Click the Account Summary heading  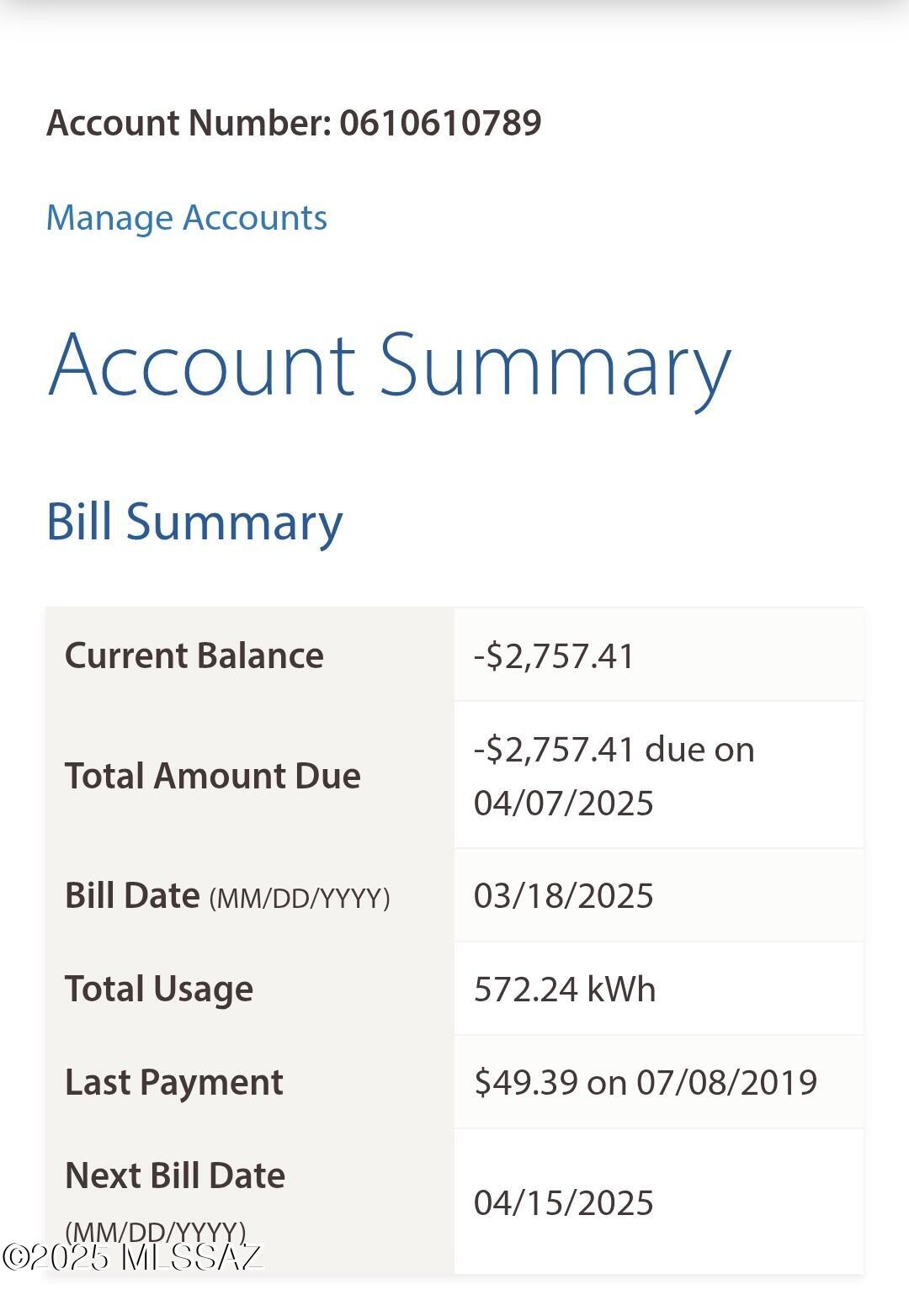coord(389,366)
